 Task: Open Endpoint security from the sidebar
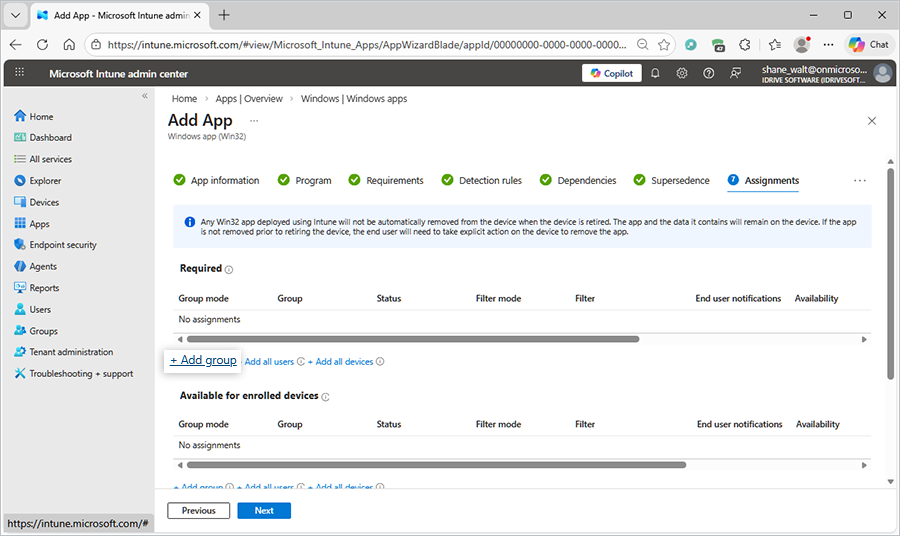point(62,245)
